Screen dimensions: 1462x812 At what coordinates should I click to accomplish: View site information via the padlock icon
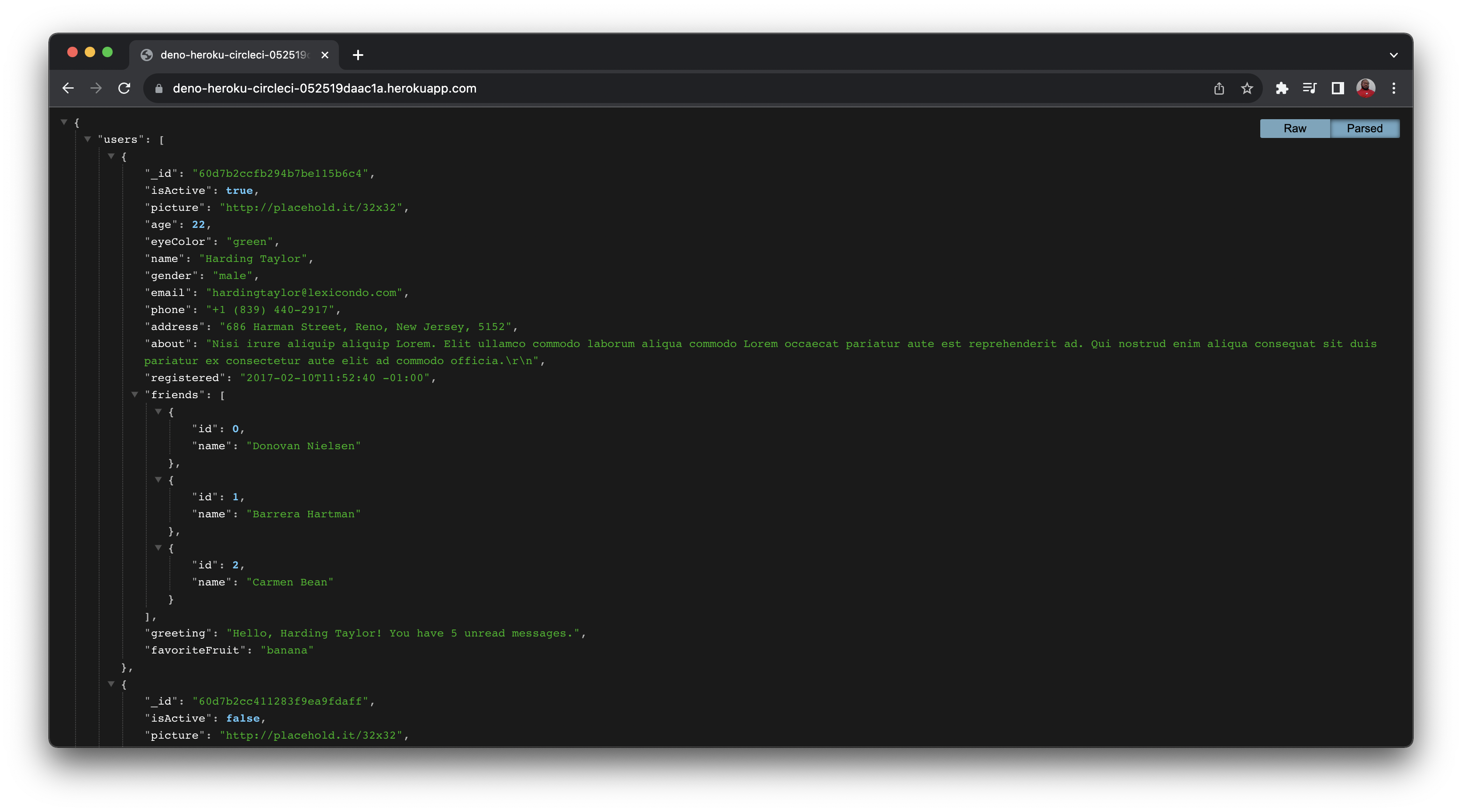pyautogui.click(x=159, y=88)
